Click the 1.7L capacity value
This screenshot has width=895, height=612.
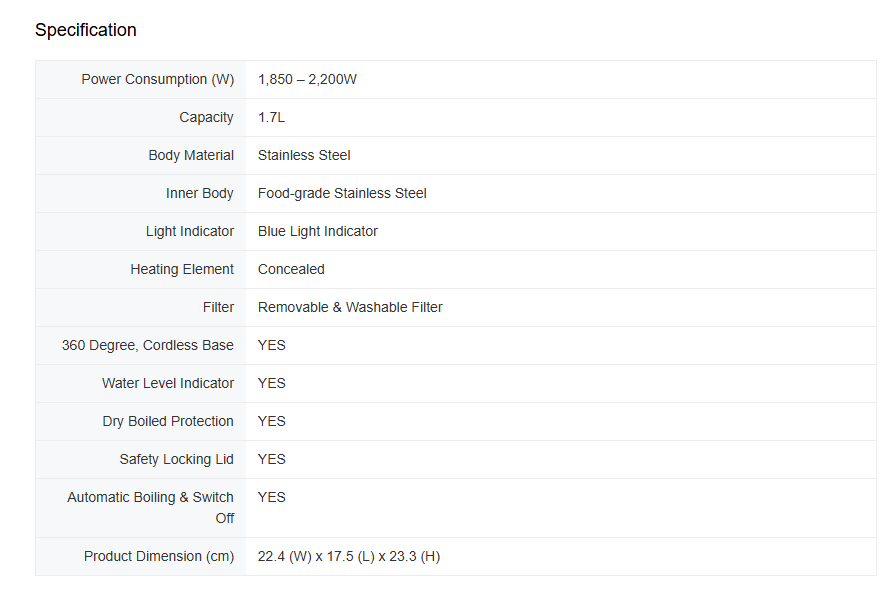[x=271, y=118]
